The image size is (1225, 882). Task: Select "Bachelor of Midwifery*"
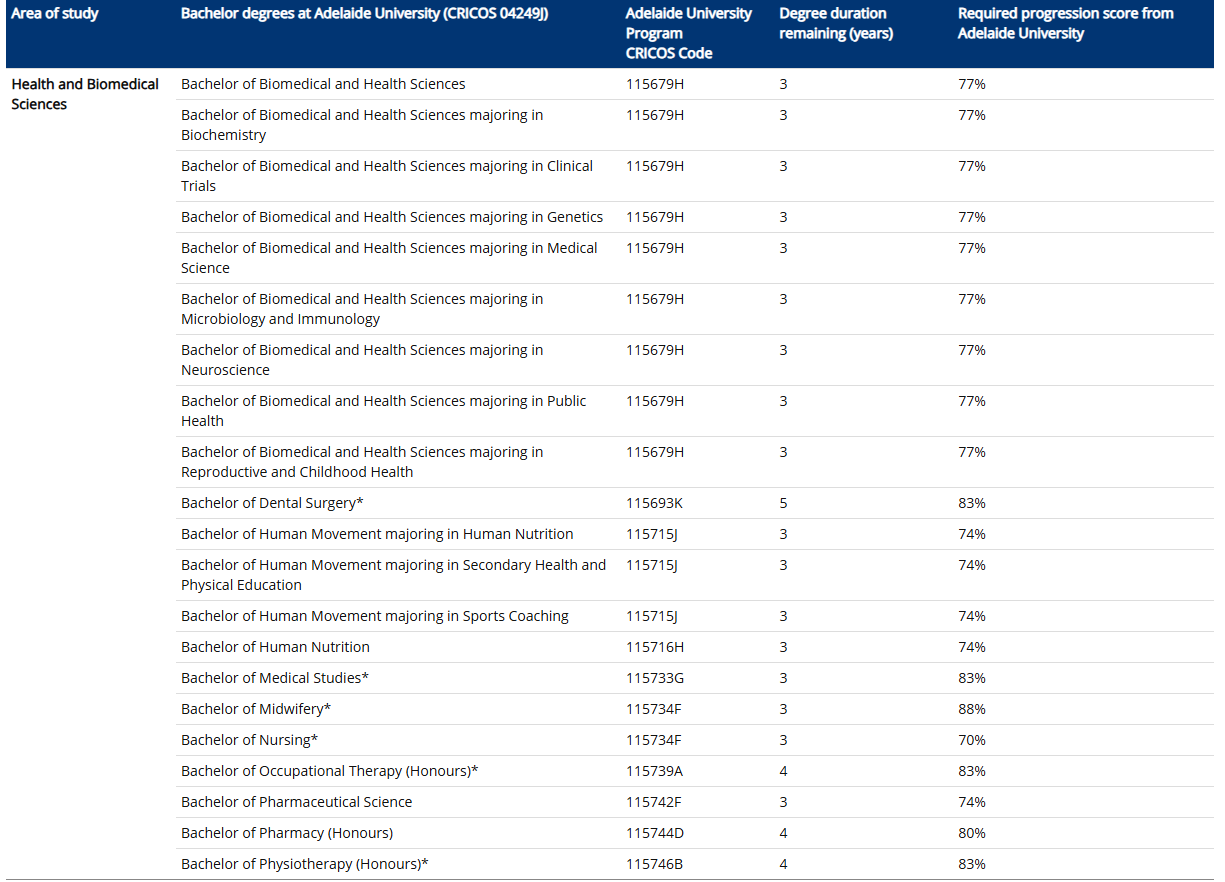pos(256,709)
